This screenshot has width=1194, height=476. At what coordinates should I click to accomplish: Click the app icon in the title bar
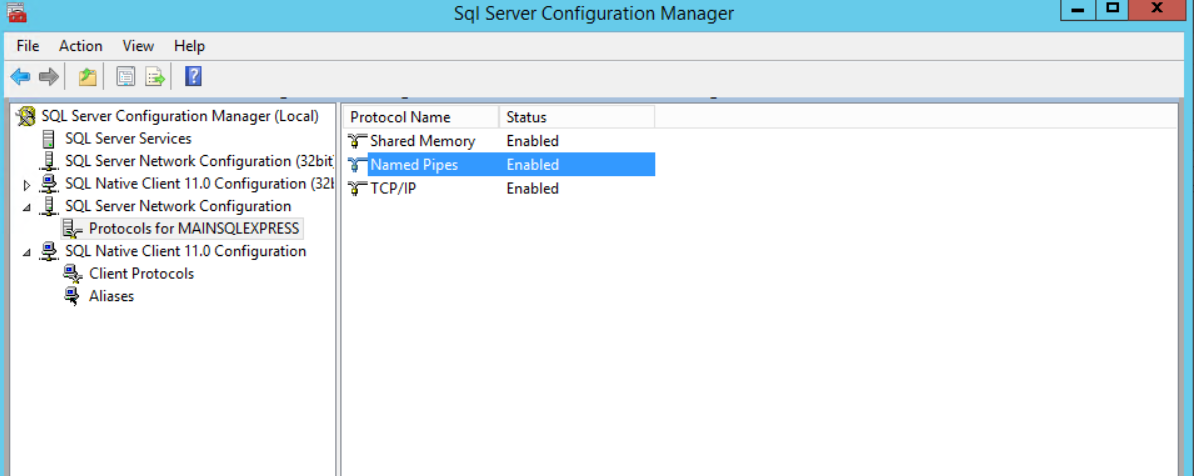click(x=16, y=11)
